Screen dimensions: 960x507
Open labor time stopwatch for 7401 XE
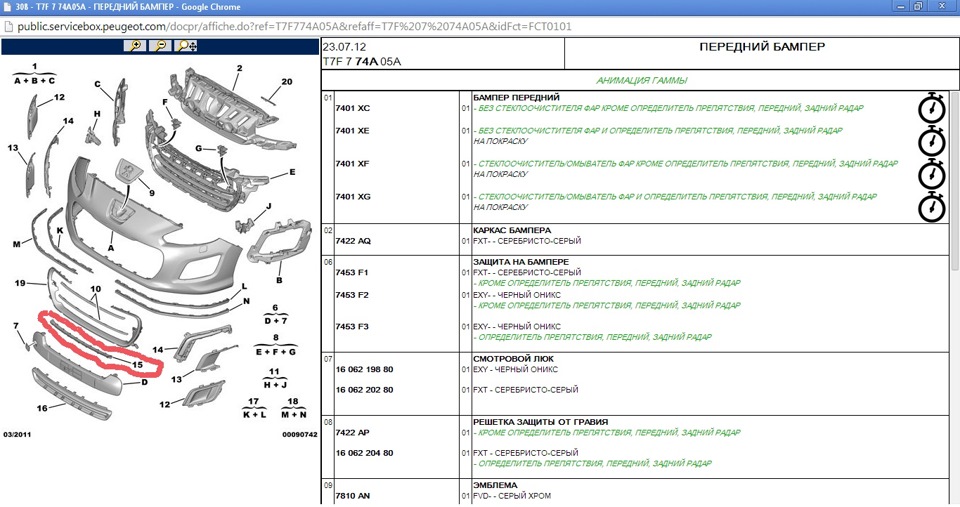(x=932, y=142)
